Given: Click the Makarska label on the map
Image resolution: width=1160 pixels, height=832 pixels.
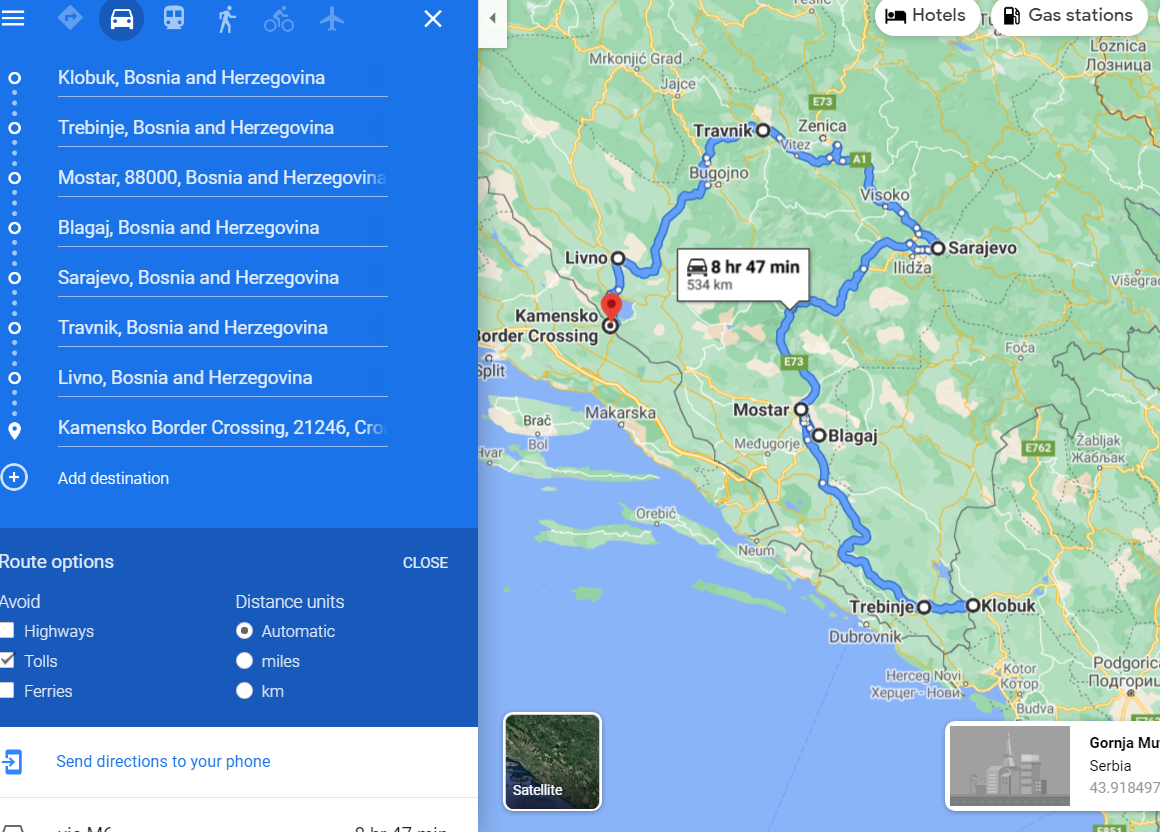Looking at the screenshot, I should point(620,413).
